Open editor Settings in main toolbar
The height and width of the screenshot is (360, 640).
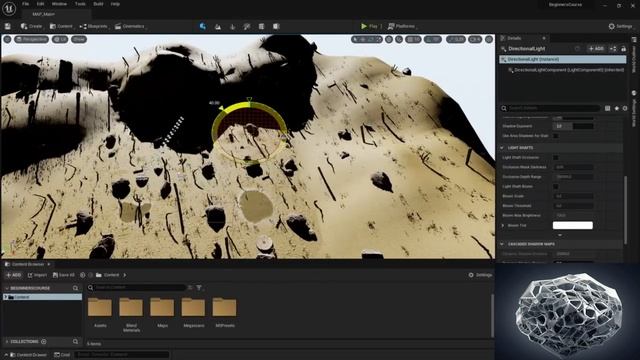pyautogui.click(x=620, y=26)
